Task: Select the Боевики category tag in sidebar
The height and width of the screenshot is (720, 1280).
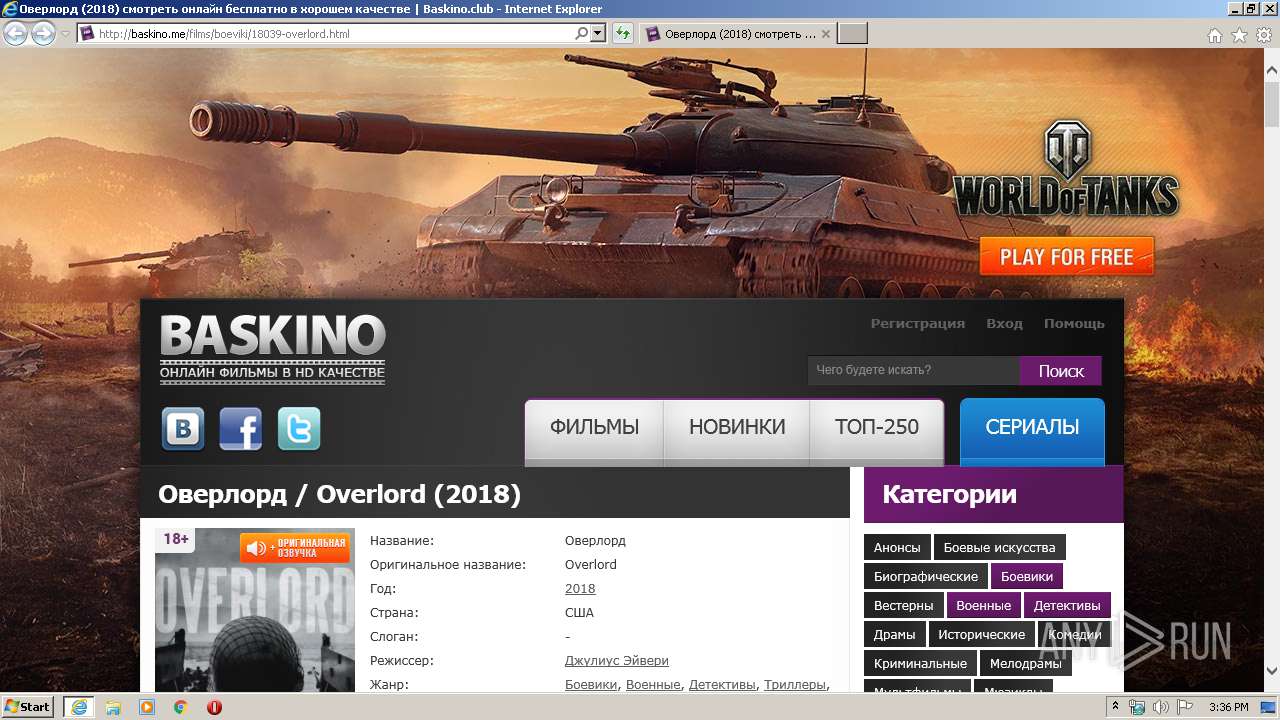Action: click(1027, 577)
